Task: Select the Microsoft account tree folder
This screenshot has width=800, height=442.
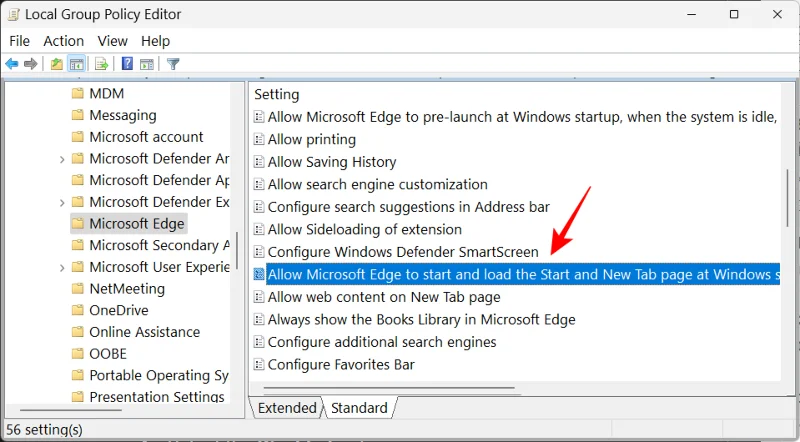Action: pyautogui.click(x=146, y=137)
